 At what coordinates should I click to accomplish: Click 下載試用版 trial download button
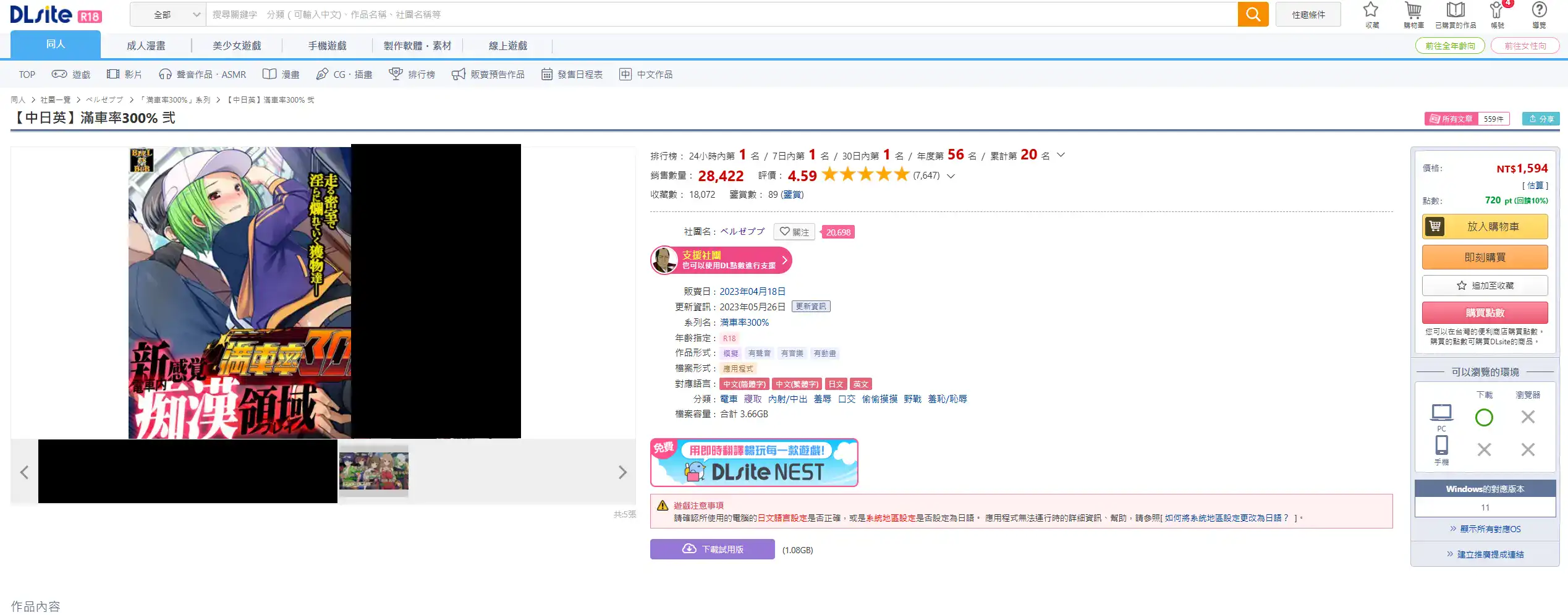712,549
